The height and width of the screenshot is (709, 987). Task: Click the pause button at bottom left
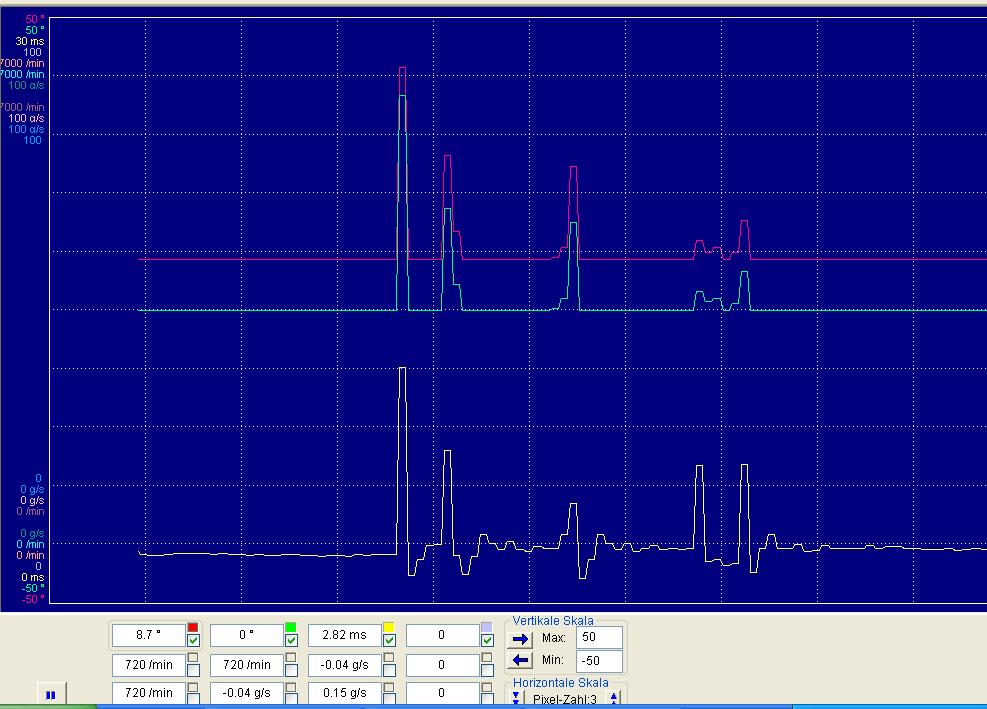[50, 693]
